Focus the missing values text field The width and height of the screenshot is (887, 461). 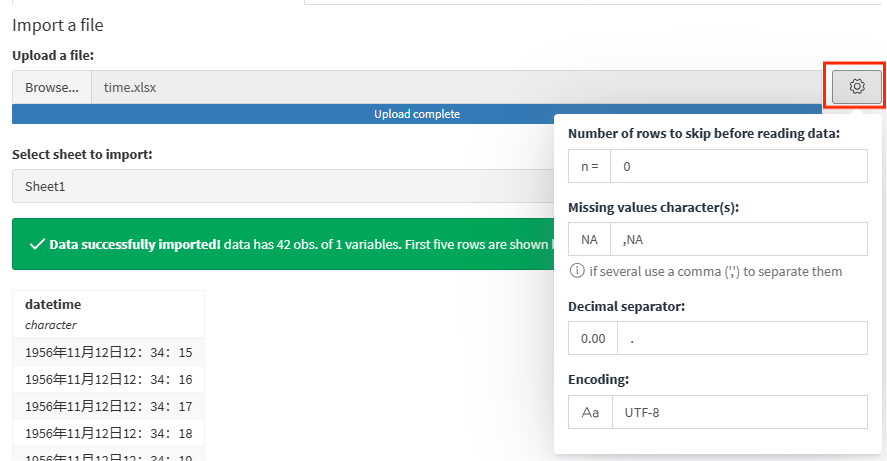pos(738,239)
